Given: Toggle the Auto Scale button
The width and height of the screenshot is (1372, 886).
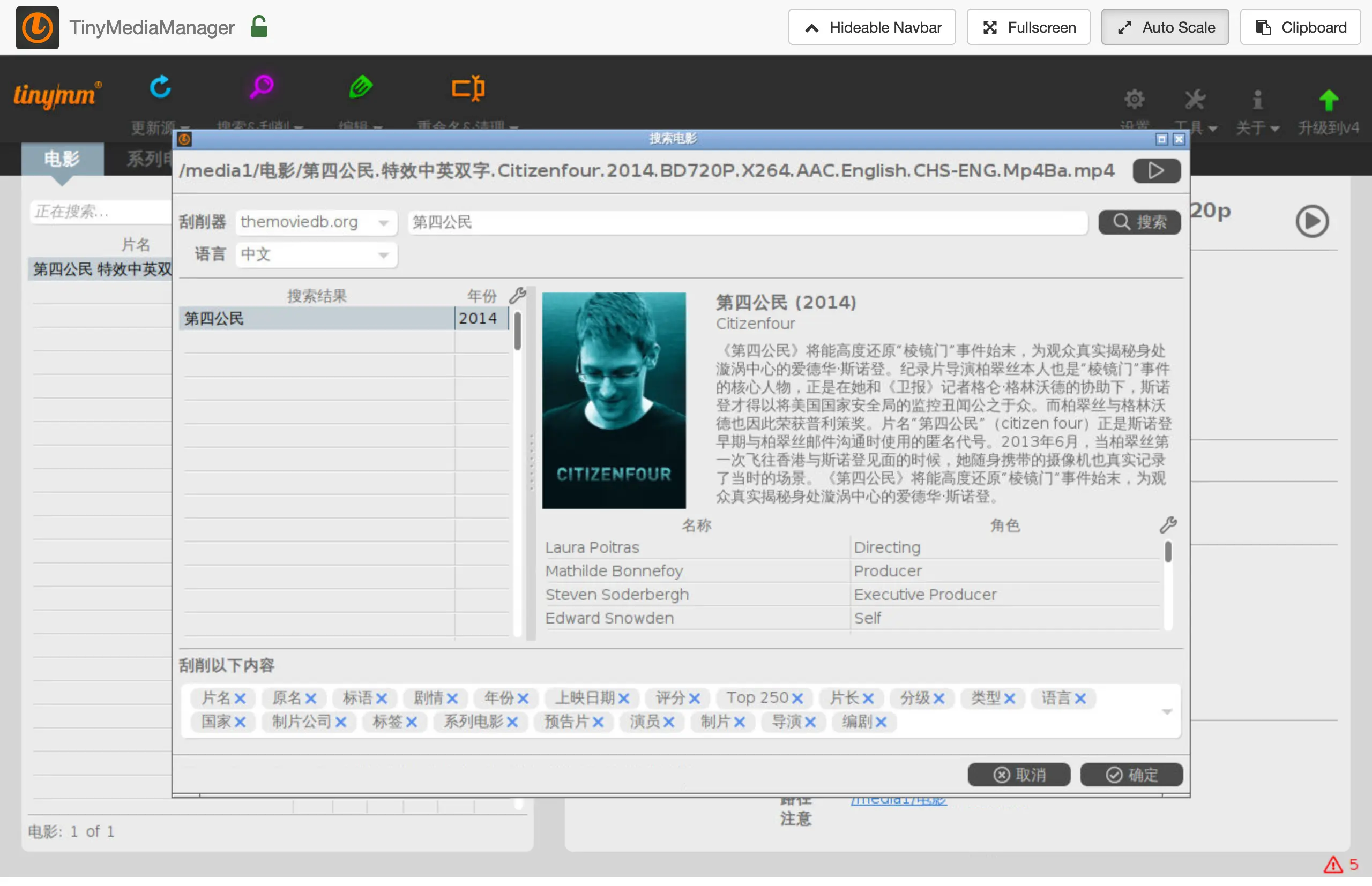Looking at the screenshot, I should coord(1165,27).
